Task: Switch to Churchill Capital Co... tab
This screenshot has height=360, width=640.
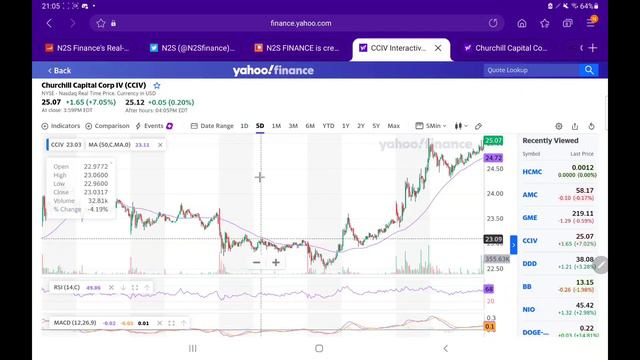Action: click(506, 48)
